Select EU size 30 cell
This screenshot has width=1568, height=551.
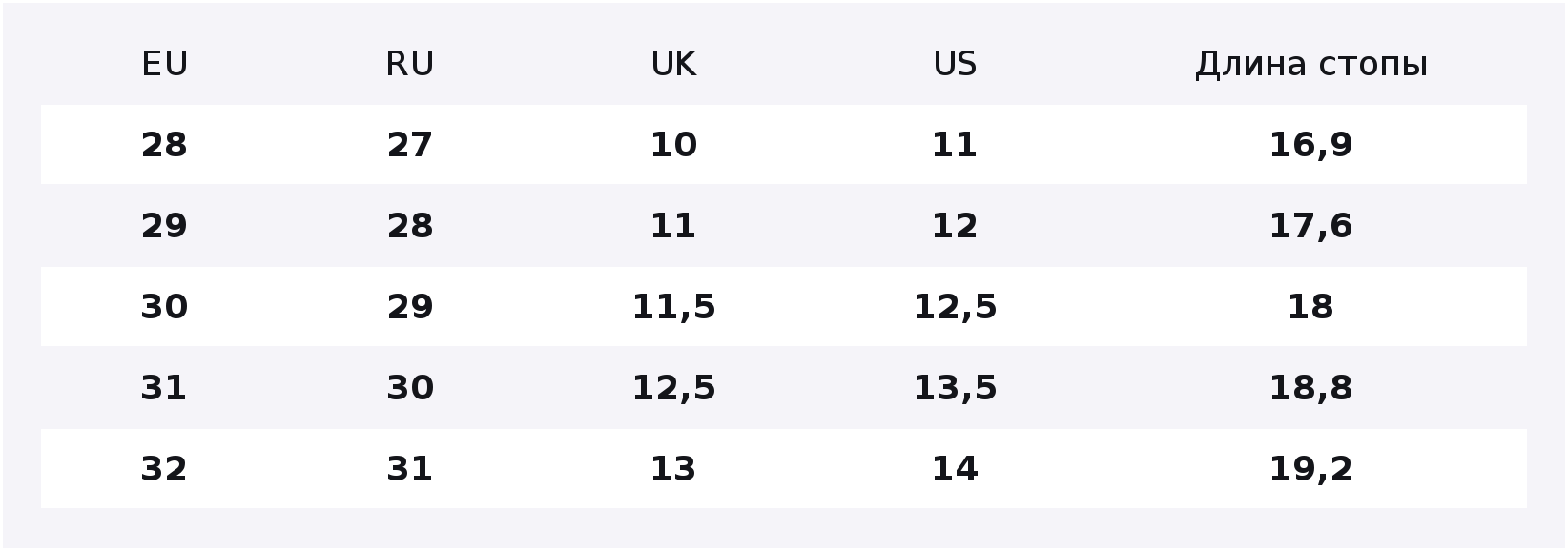pyautogui.click(x=164, y=307)
